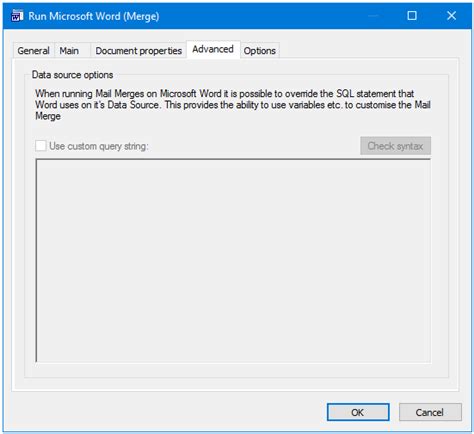Confirm the dialog with OK

358,412
